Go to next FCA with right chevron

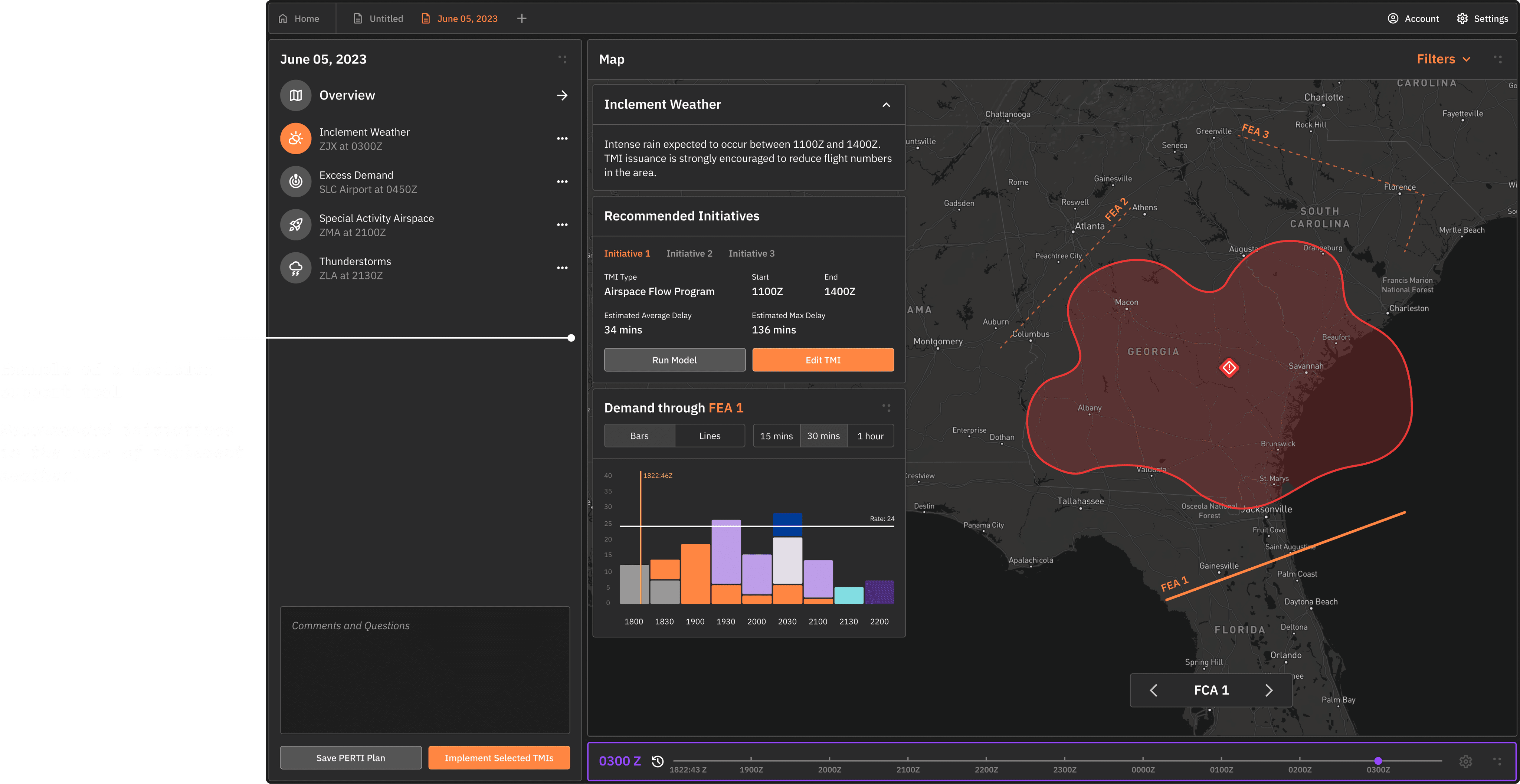click(1269, 690)
